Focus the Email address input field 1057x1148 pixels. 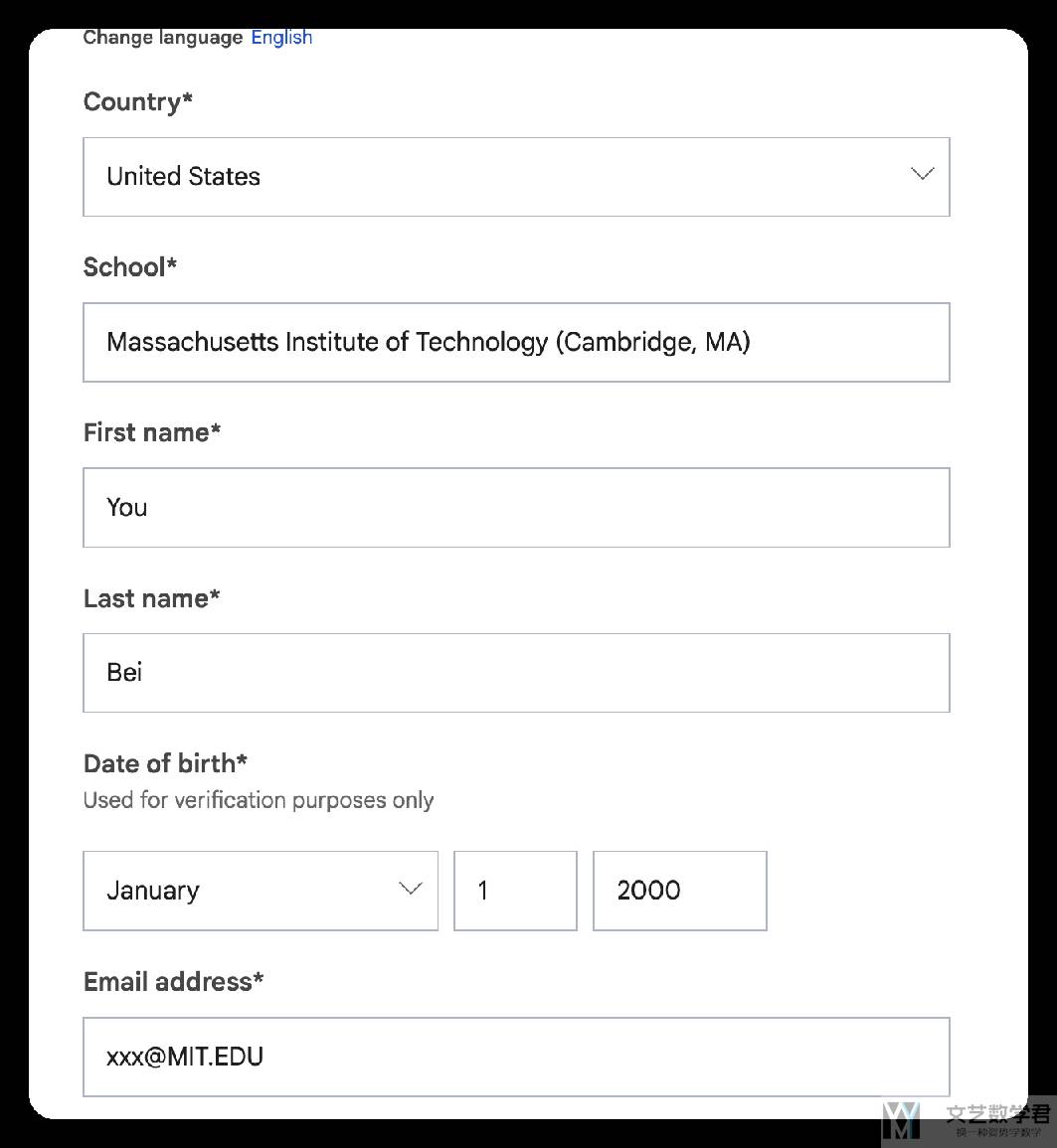[x=515, y=1057]
